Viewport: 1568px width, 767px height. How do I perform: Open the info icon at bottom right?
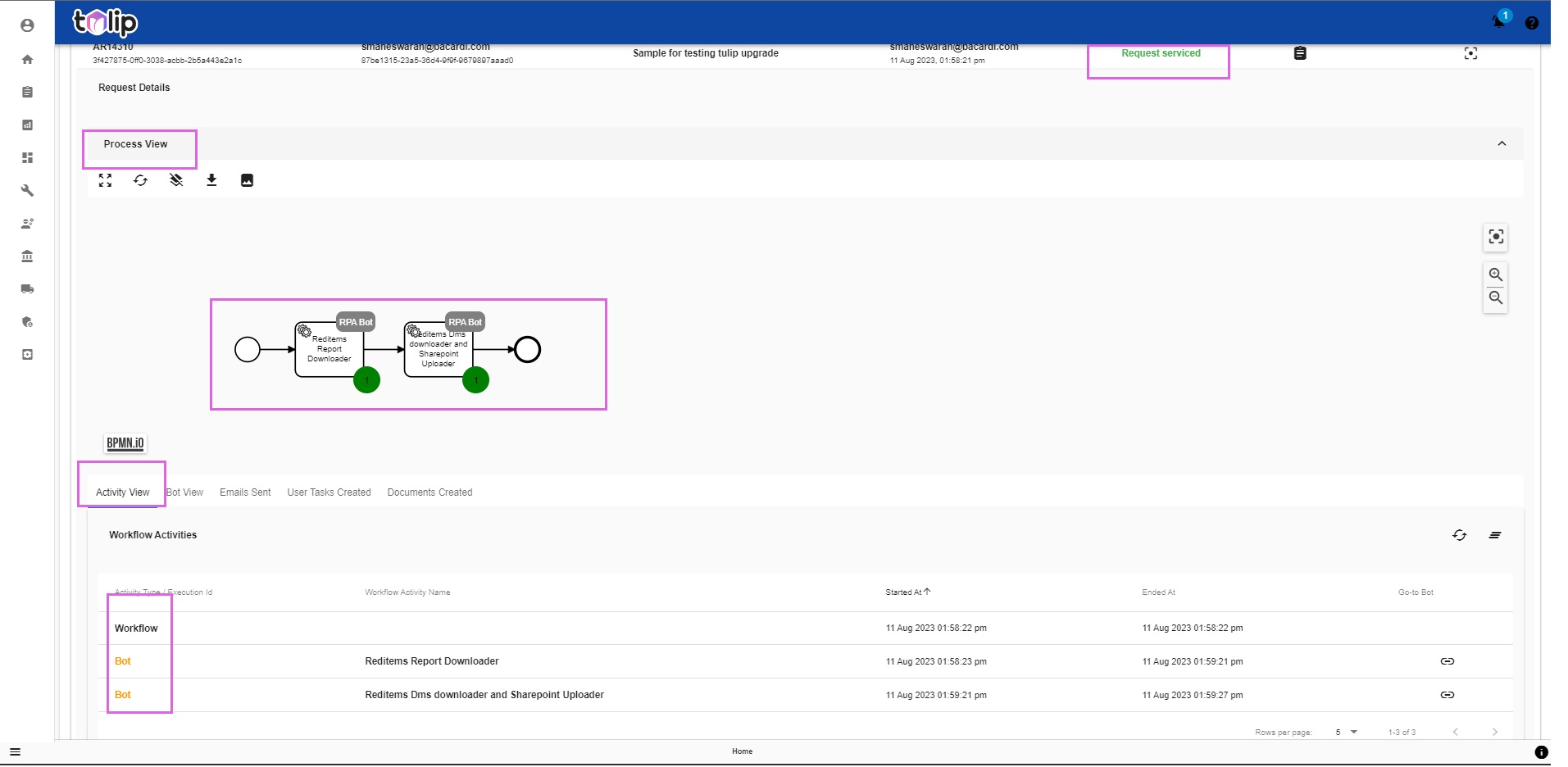pos(1541,751)
